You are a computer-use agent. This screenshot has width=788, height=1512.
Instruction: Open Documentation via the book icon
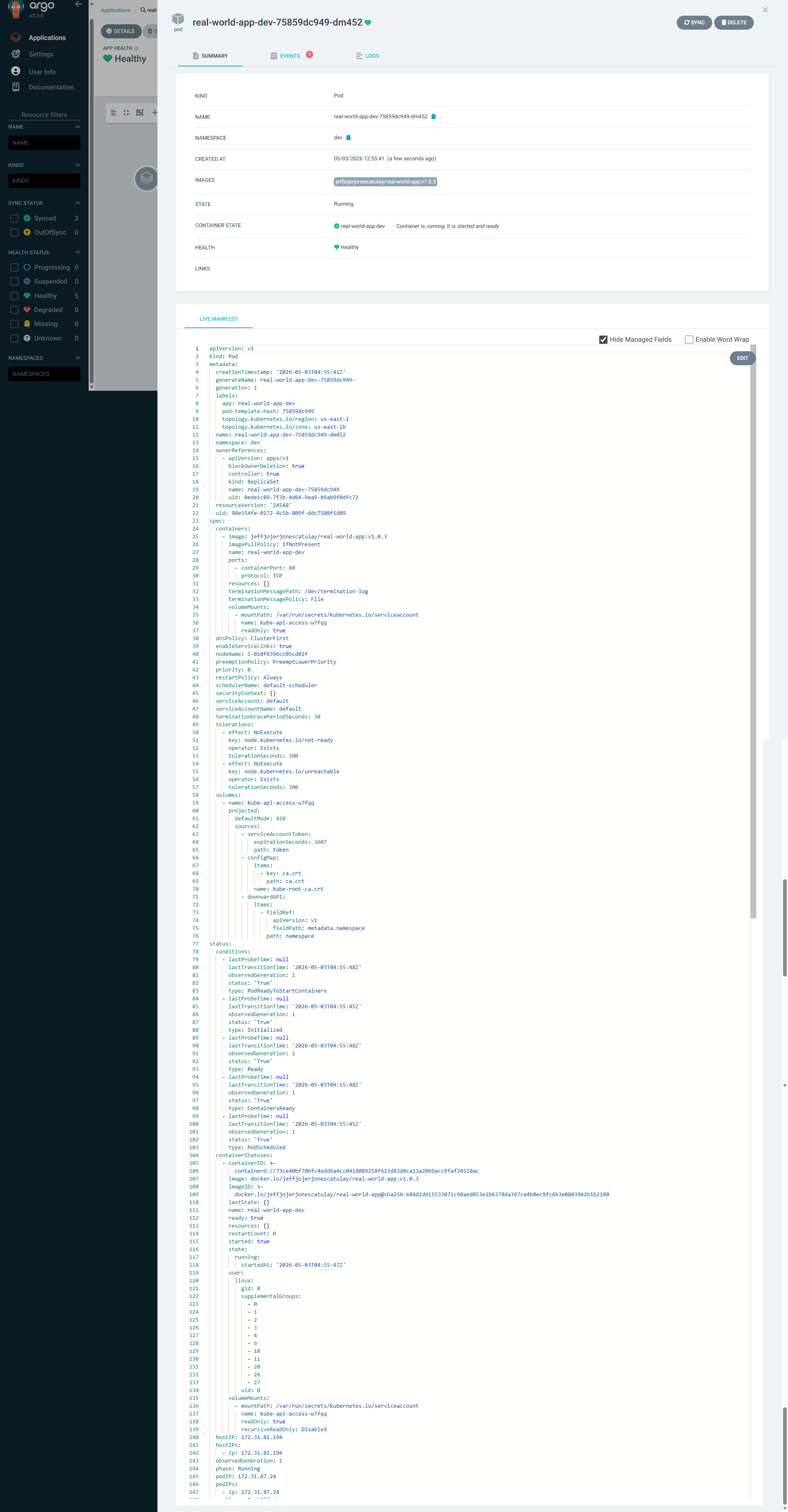click(16, 87)
